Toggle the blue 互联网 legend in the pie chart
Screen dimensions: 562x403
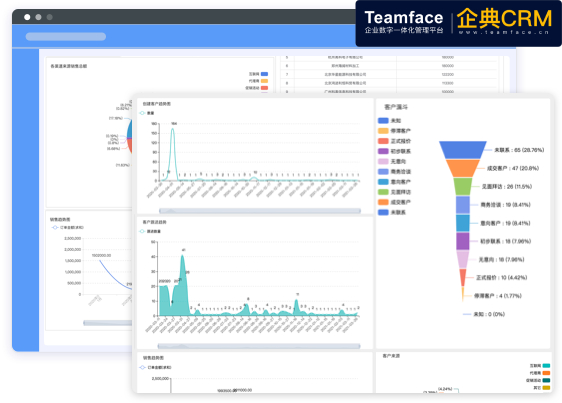(x=264, y=74)
